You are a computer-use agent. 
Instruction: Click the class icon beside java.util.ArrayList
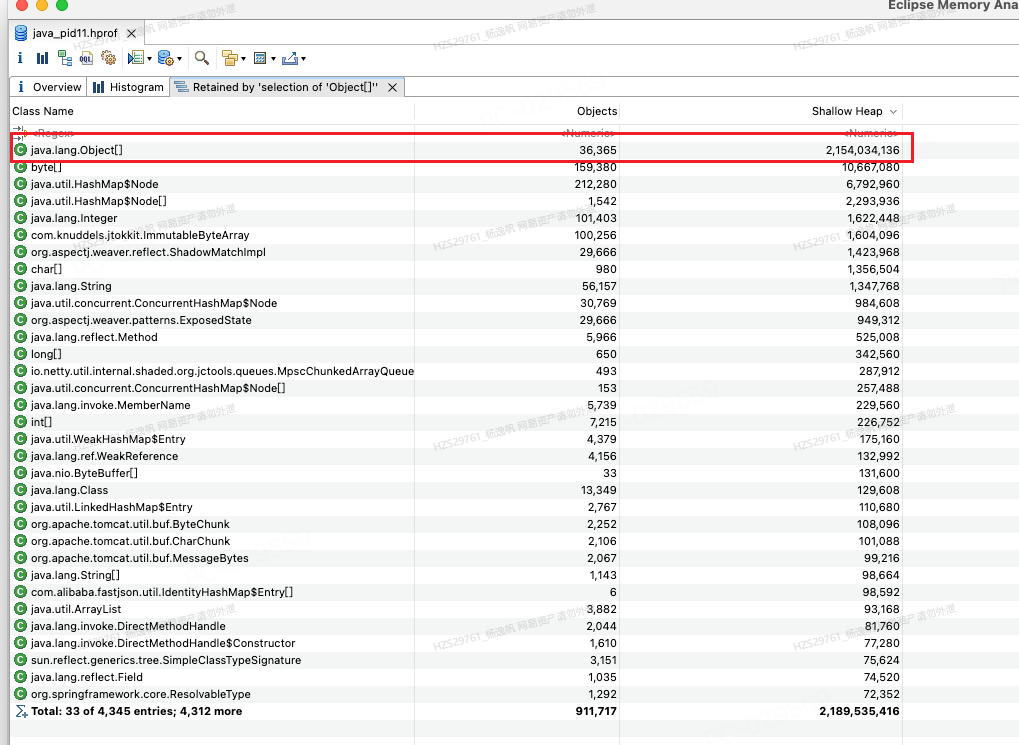point(20,609)
